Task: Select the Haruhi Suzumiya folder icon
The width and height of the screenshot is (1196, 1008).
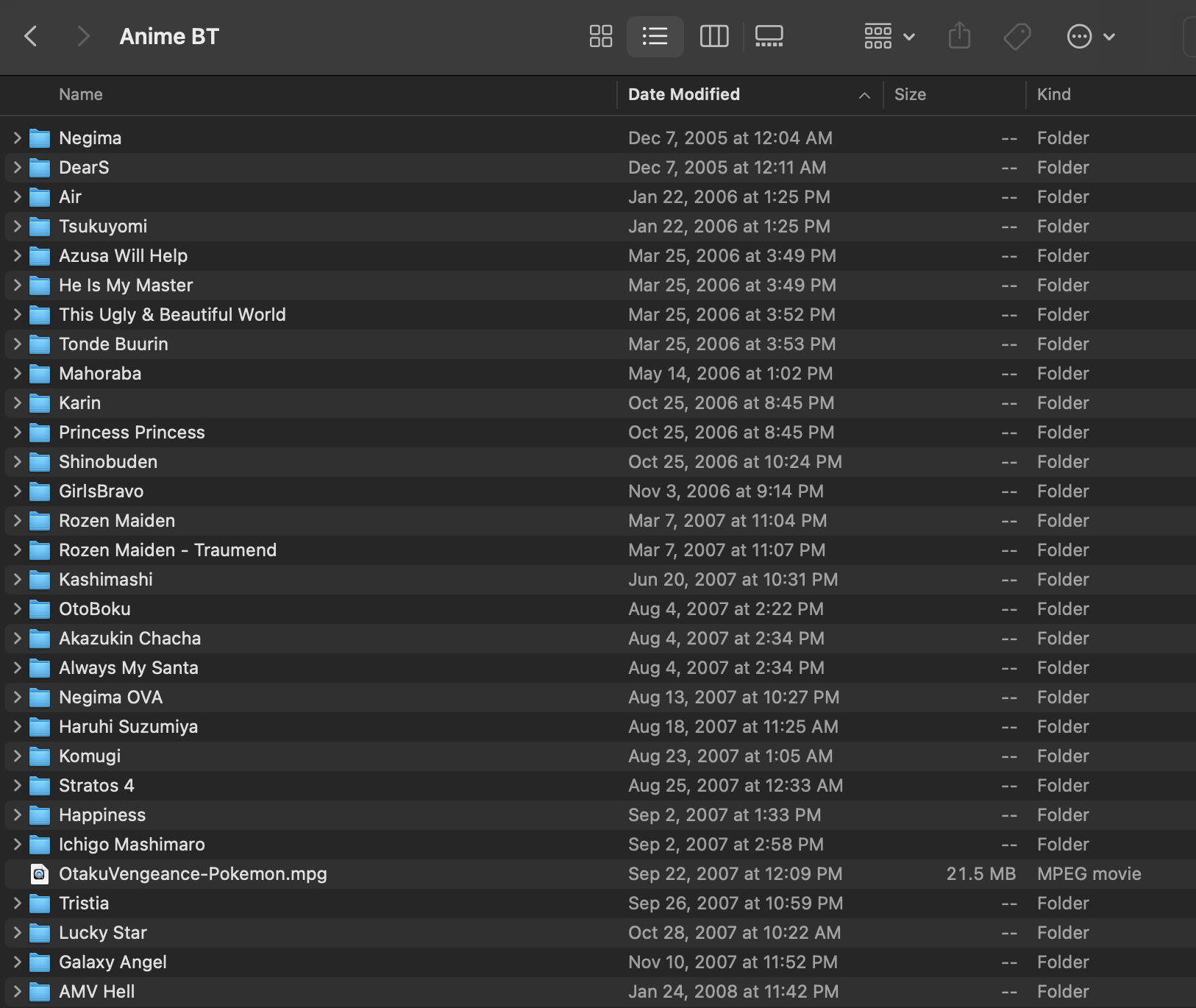Action: (x=40, y=727)
